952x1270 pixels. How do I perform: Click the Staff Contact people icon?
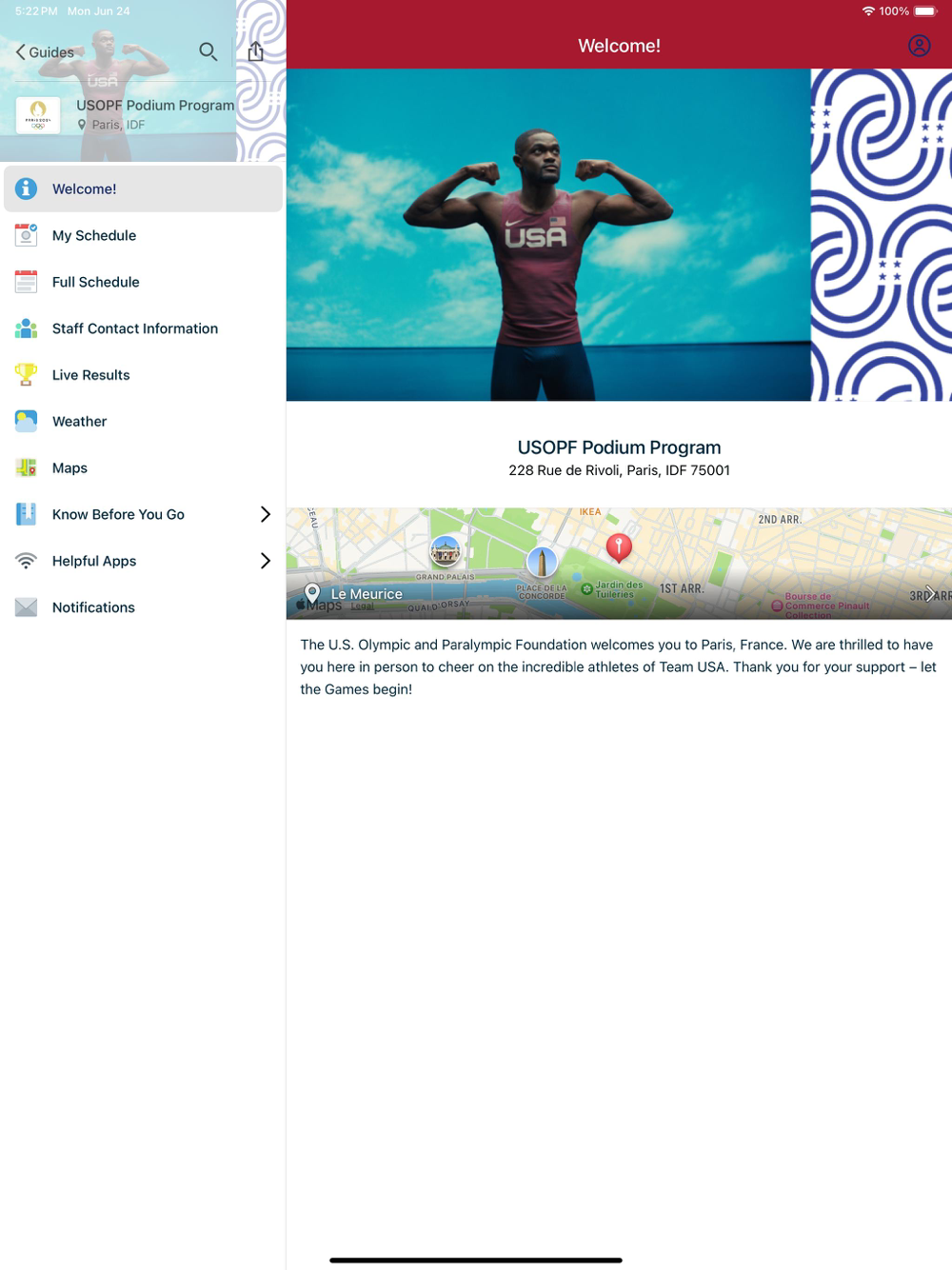[x=26, y=328]
